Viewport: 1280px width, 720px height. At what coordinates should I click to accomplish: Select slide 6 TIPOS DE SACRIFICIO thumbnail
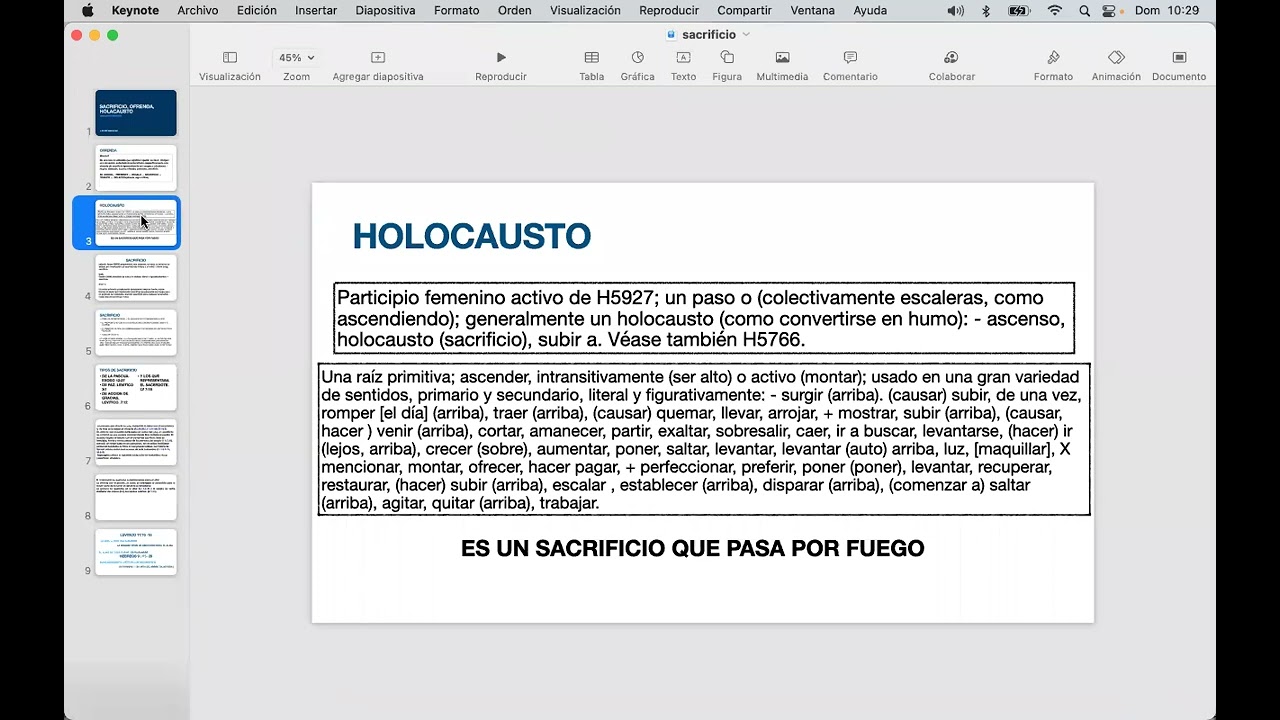coord(136,388)
